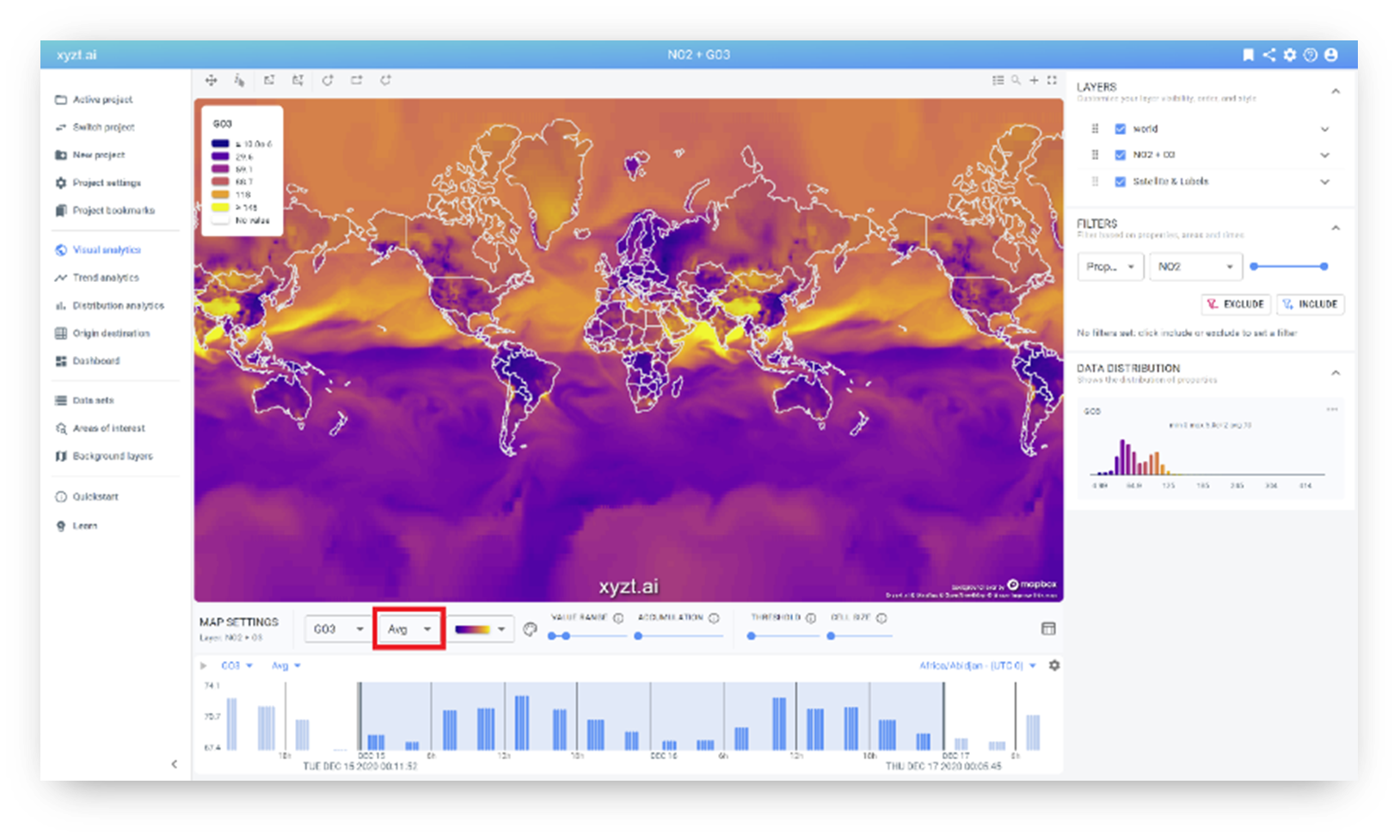This screenshot has width=1400, height=840.
Task: Click the first area selection toolbar icon
Action: coord(269,80)
